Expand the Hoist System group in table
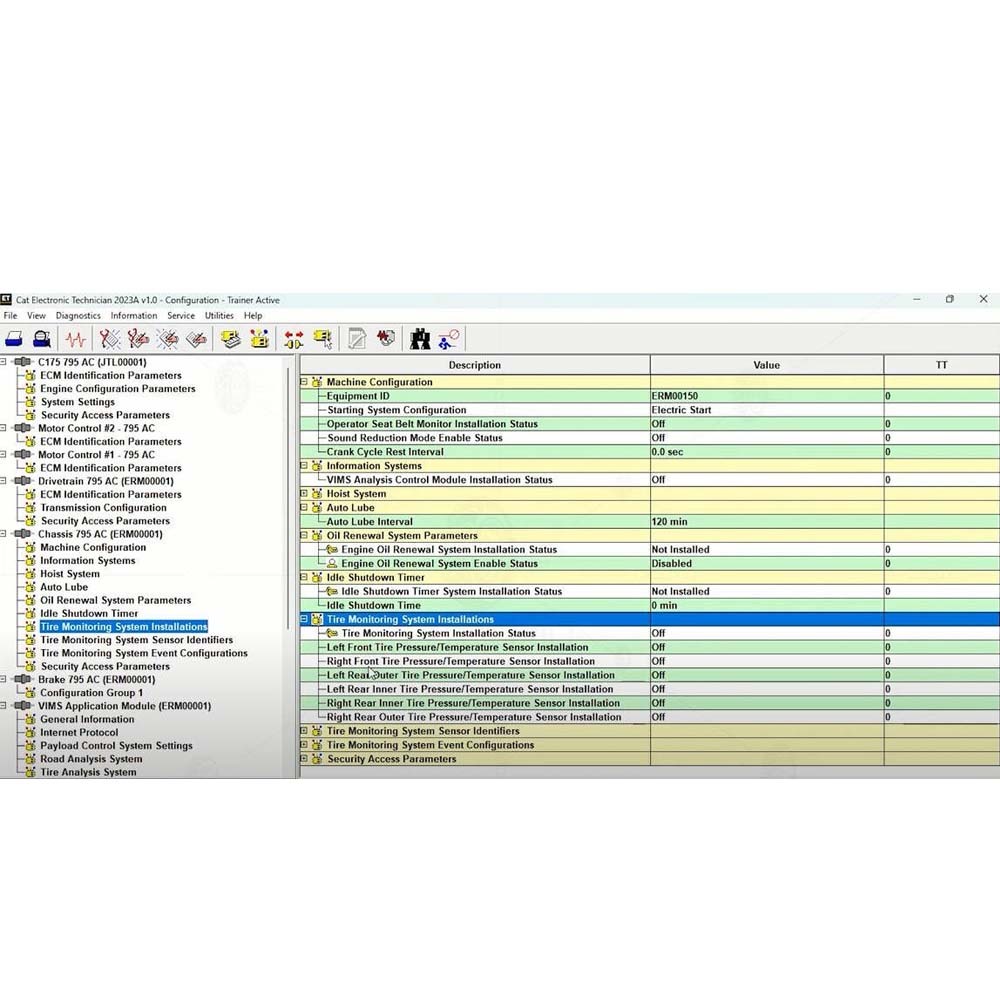Screen dimensions: 1000x1000 pos(304,494)
